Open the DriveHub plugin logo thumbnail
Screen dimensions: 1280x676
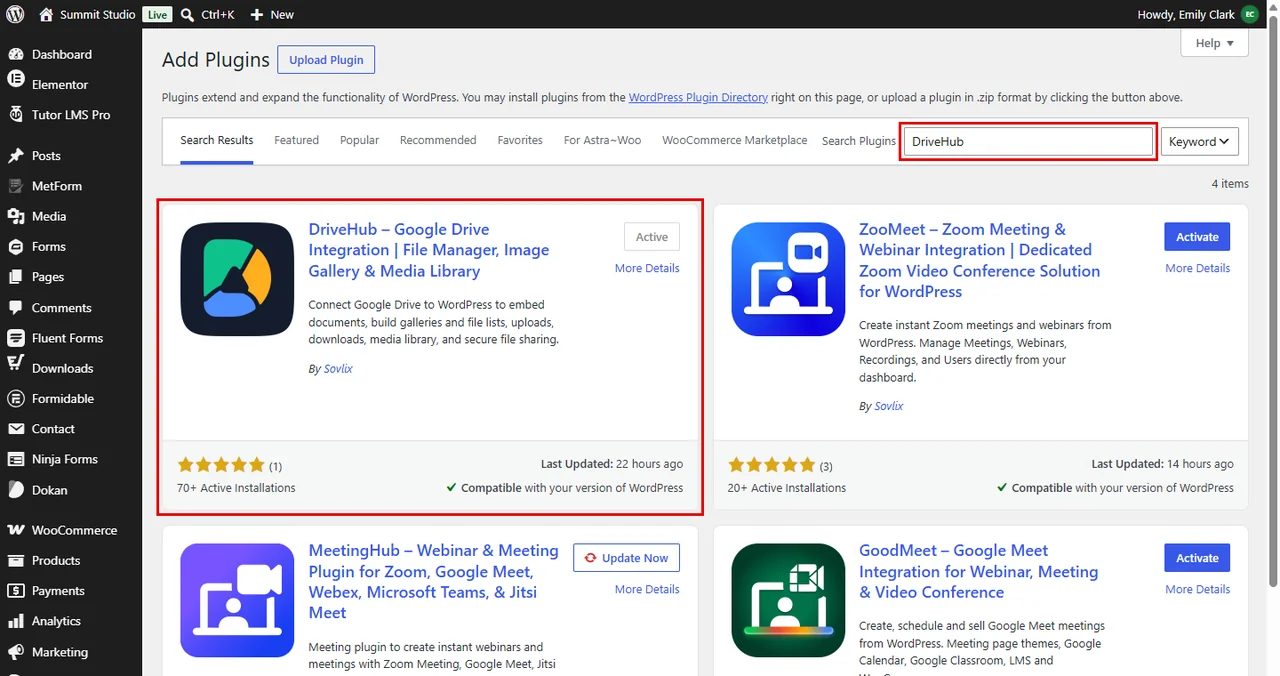click(x=237, y=279)
